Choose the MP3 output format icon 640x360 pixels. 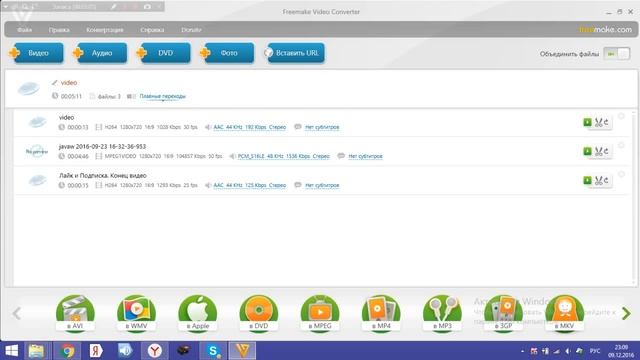(442, 313)
